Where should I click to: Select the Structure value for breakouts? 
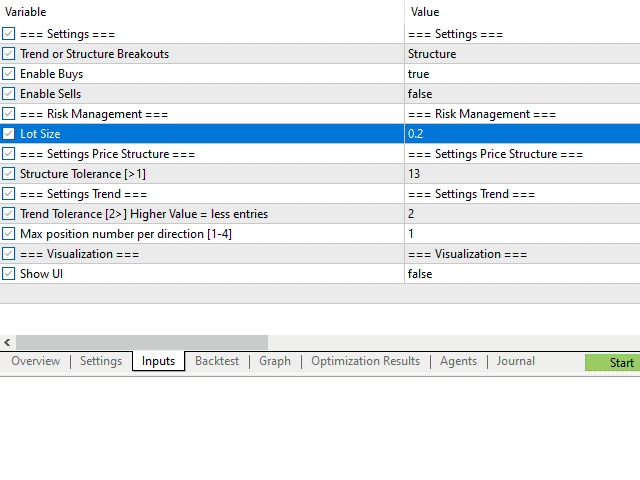[522, 53]
